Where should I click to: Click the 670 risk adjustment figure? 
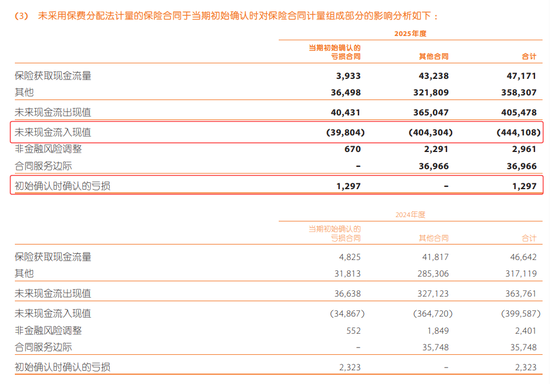[x=352, y=149]
